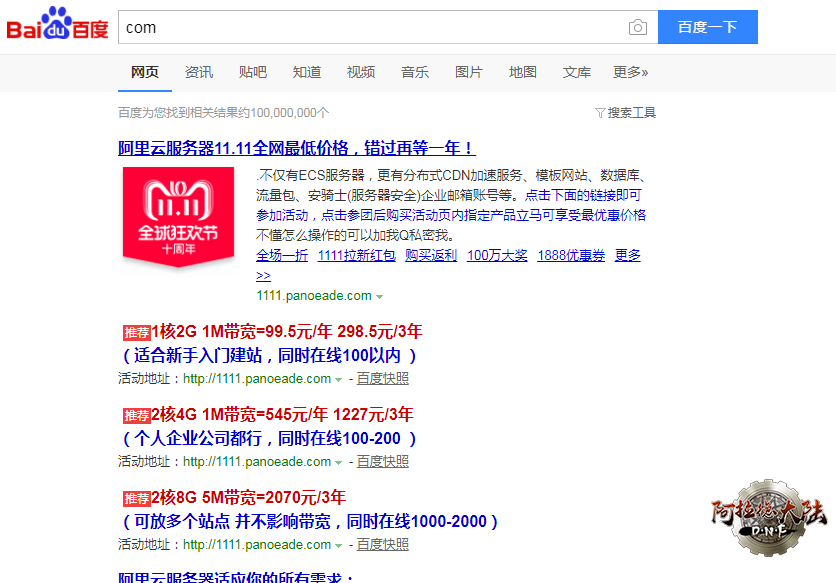Open the 100万大奖 sublink
This screenshot has width=836, height=583.
(x=497, y=255)
